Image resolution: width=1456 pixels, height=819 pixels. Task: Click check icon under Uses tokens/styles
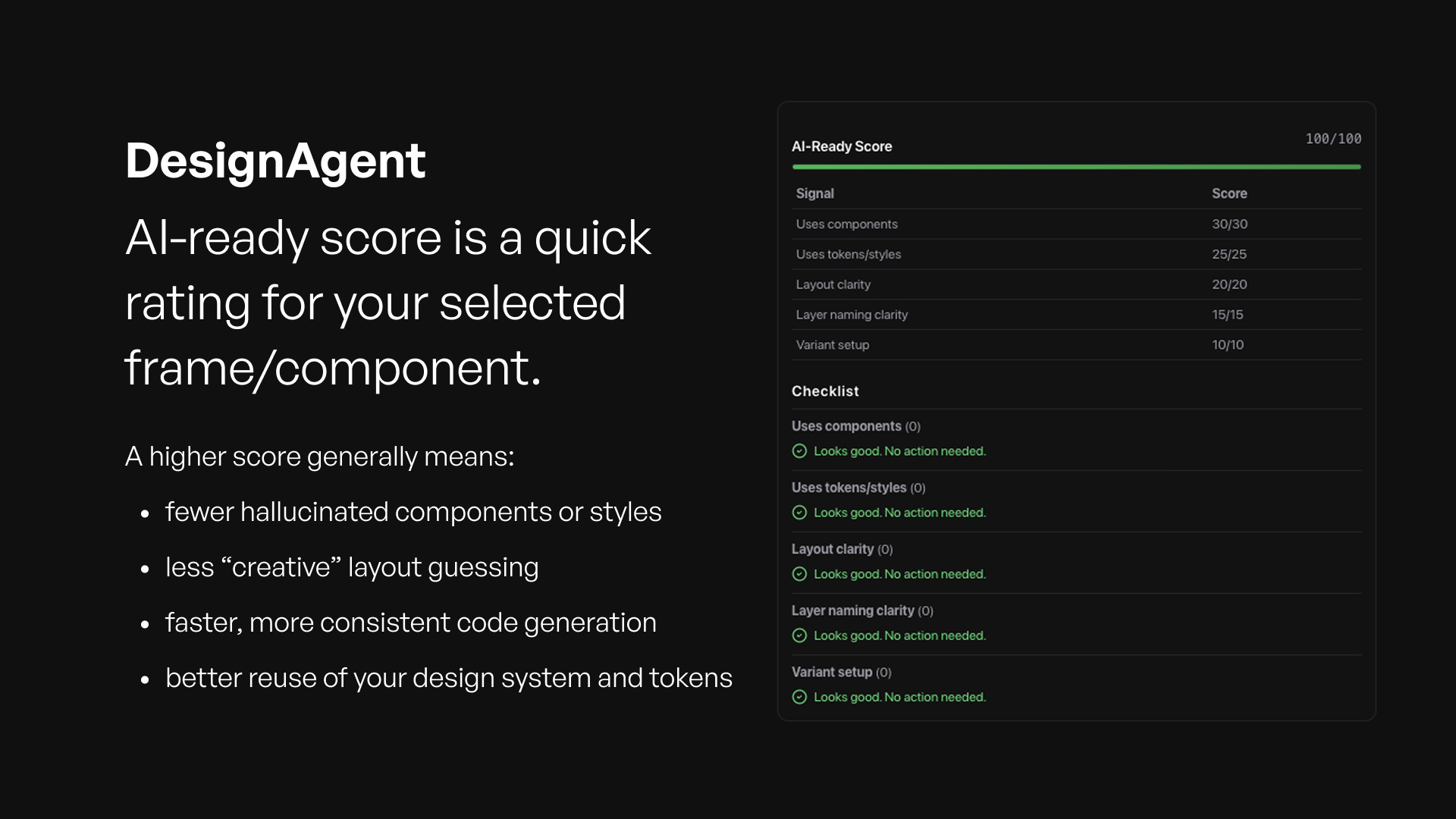(x=799, y=513)
